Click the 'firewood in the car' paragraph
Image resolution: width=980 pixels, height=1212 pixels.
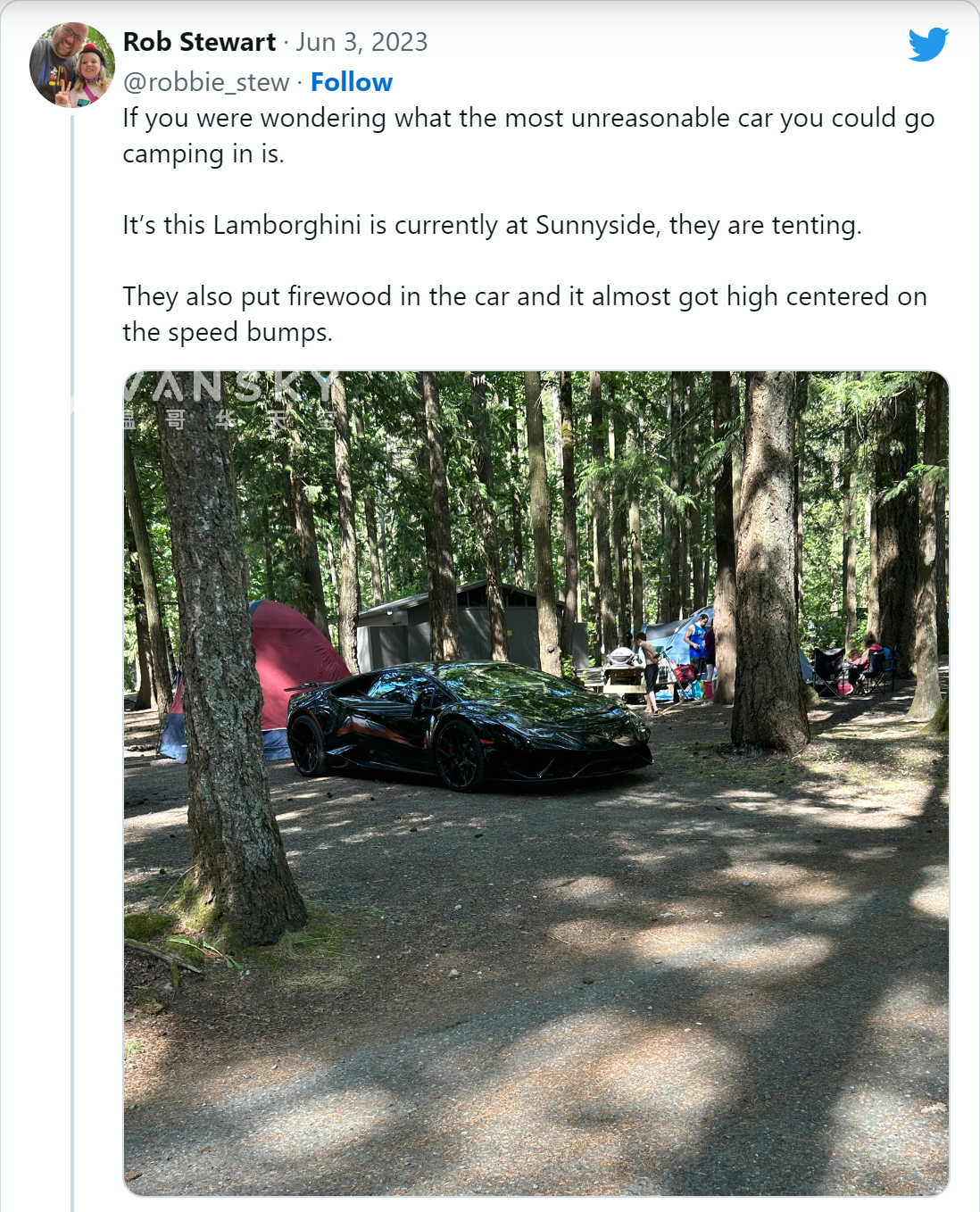[525, 314]
